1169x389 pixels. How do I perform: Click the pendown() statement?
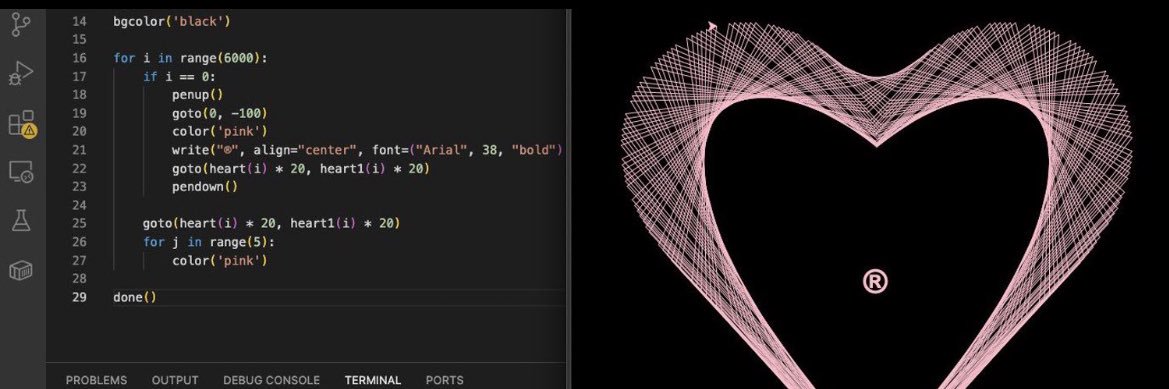205,186
